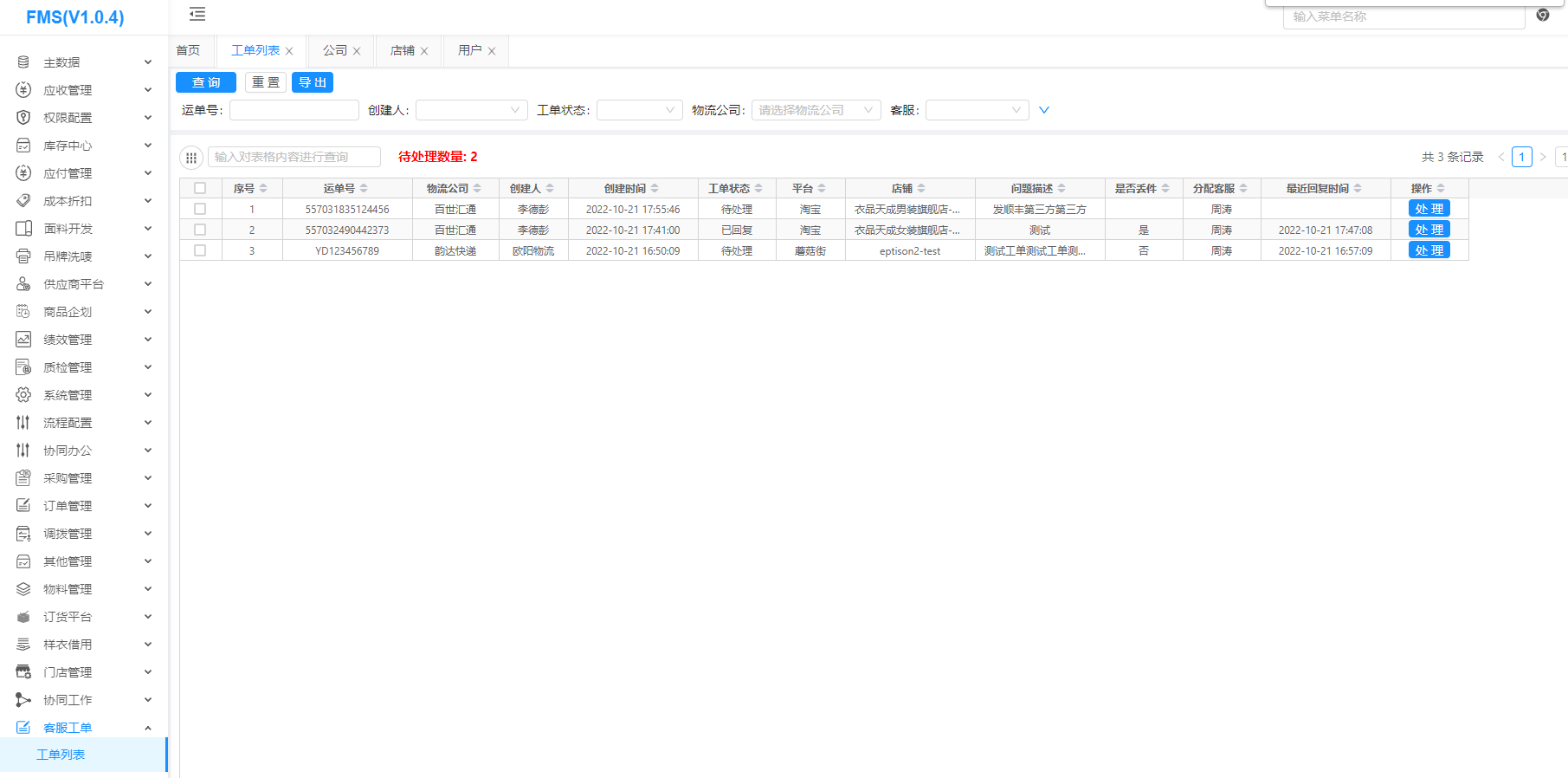Click the 运单号 input field
Screen dimensions: 1568x778
(x=294, y=110)
